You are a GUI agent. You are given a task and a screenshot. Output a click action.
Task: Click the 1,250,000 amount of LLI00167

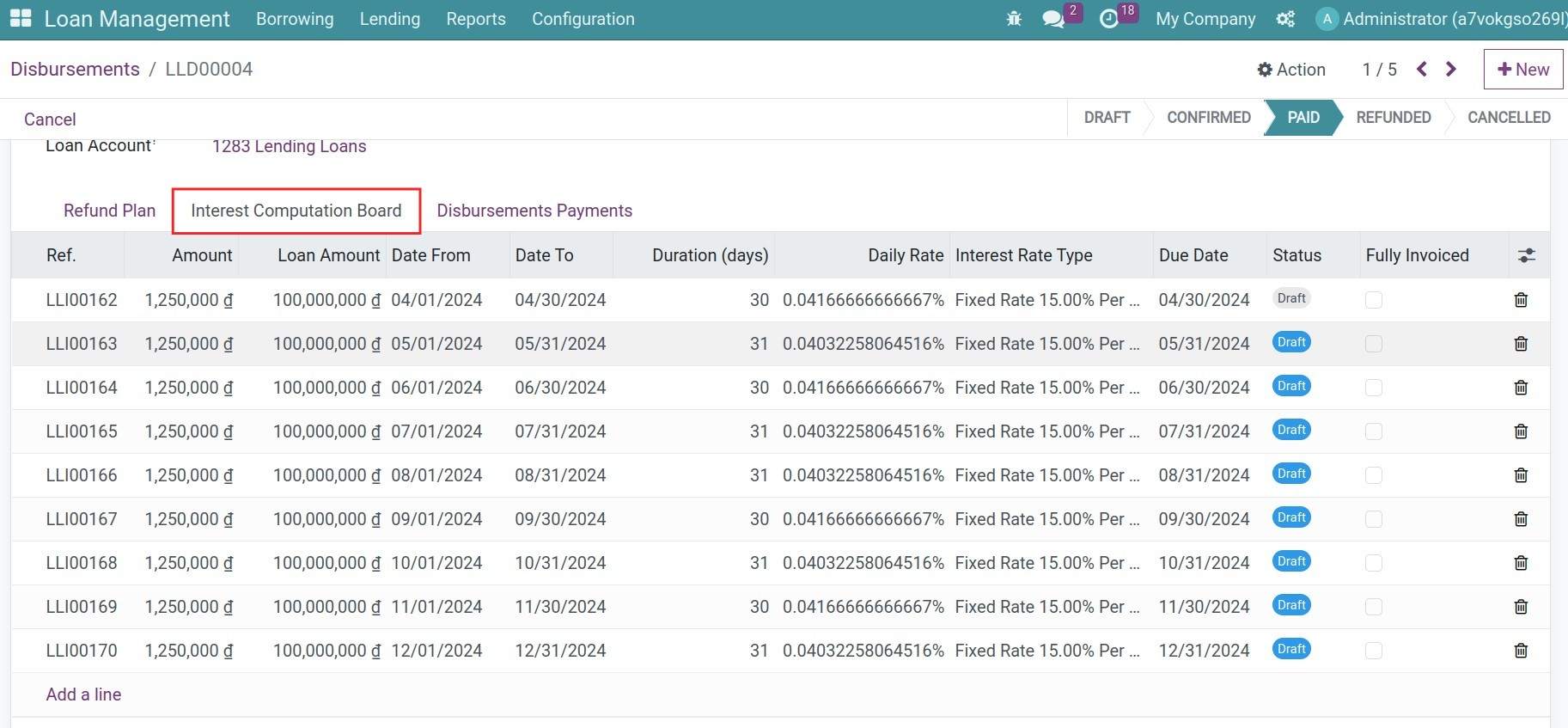click(189, 519)
